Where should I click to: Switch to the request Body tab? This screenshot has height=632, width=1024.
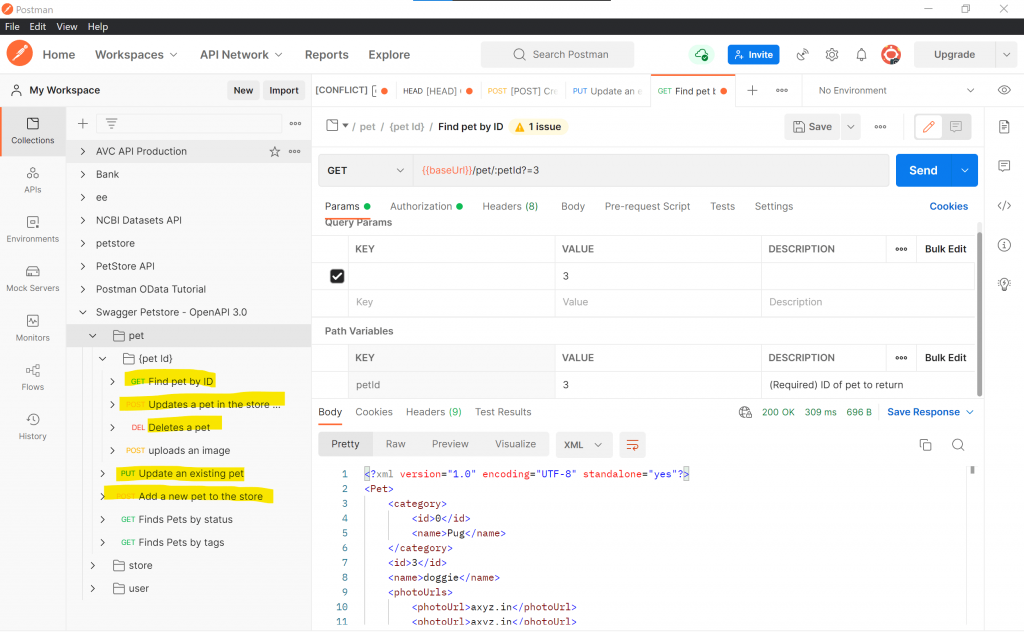coord(573,206)
